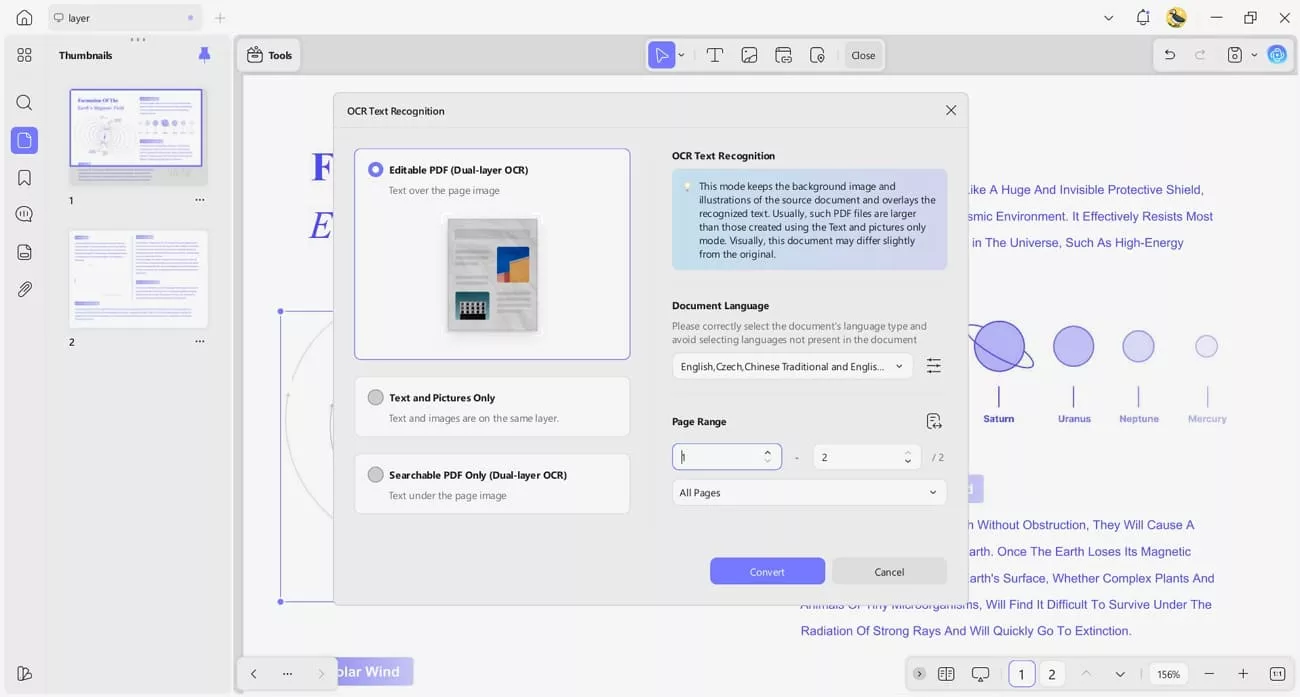Pin the Thumbnails panel

204,55
